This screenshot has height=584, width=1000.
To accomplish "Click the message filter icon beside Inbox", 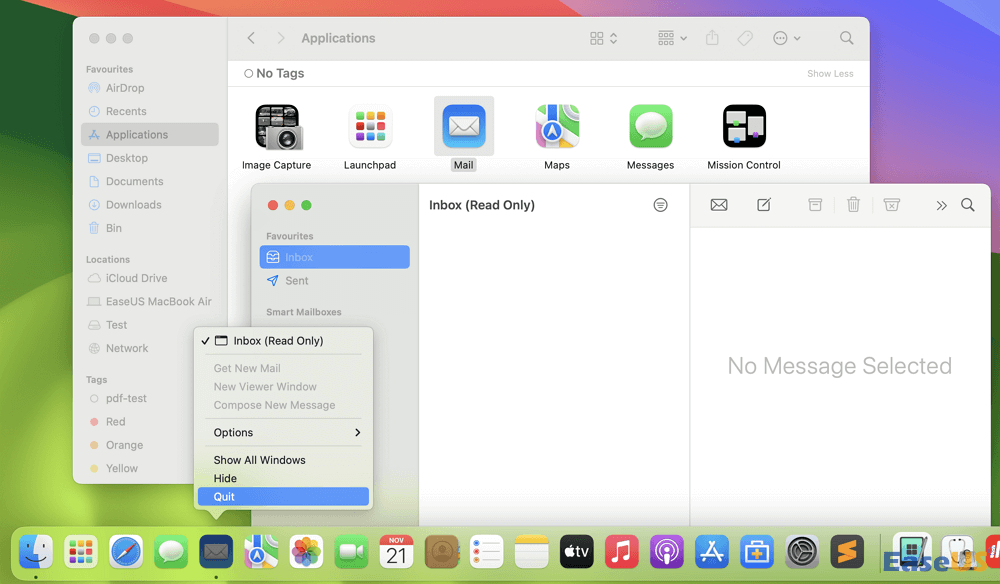I will [x=660, y=205].
